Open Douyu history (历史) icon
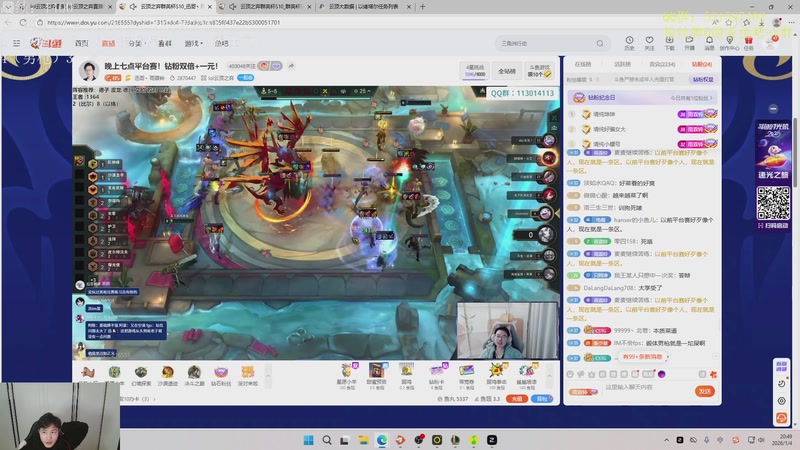The image size is (800, 450). 629,43
